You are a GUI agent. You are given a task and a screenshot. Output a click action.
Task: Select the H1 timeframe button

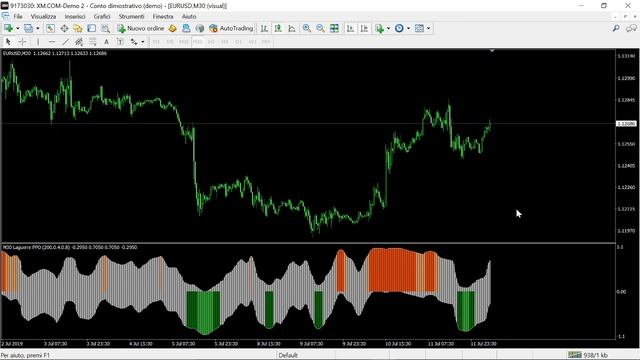pos(211,42)
